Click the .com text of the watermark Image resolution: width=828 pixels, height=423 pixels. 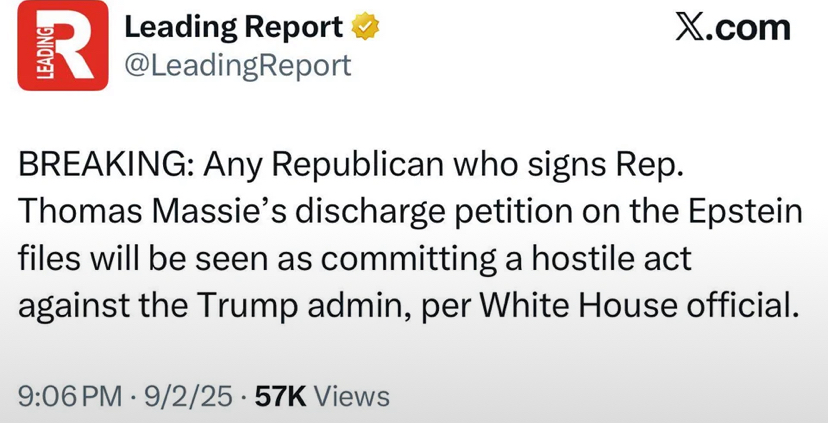[748, 28]
